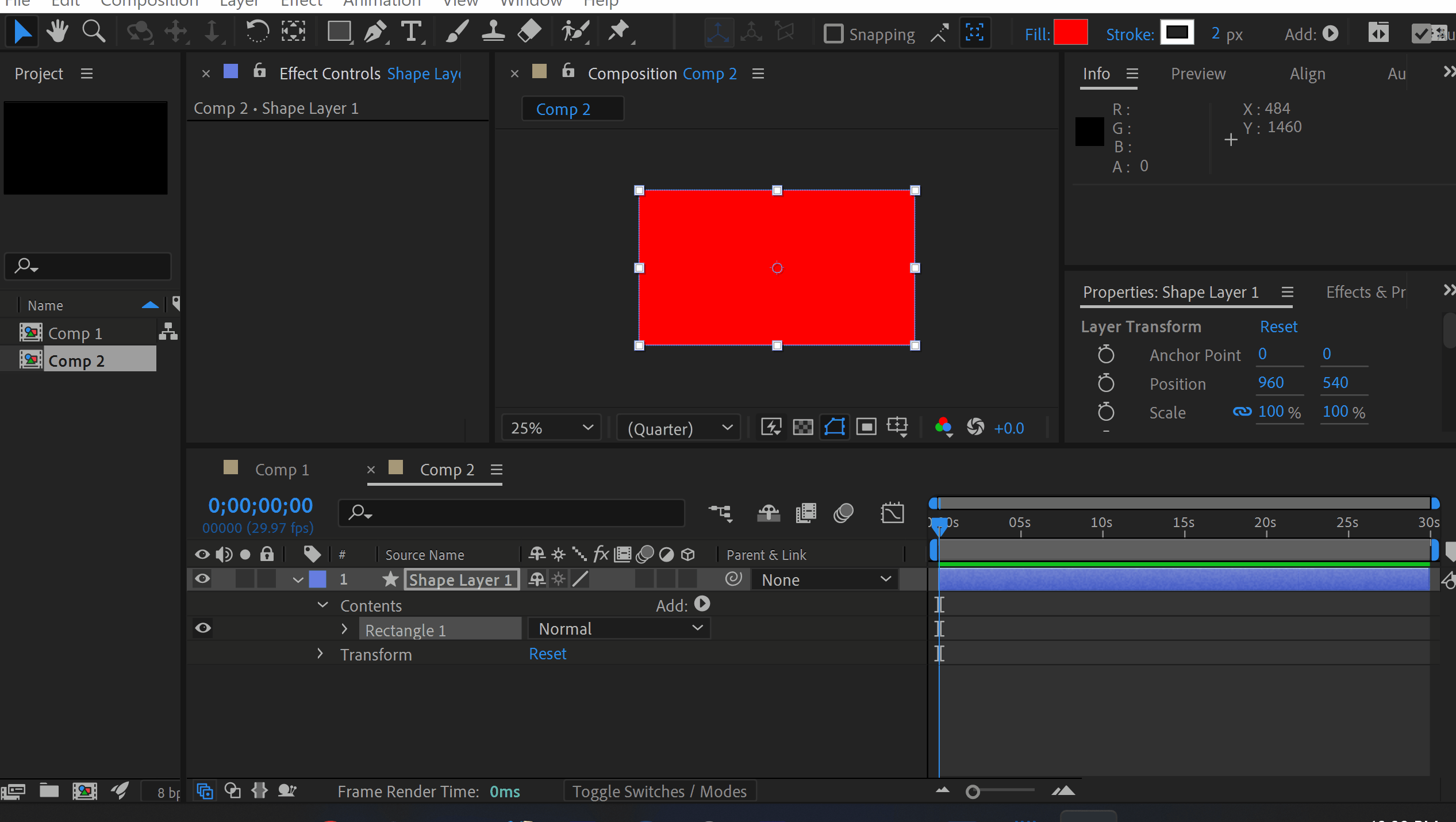Select the Zoom tool
Screen dimensions: 1456x822
pyautogui.click(x=93, y=32)
